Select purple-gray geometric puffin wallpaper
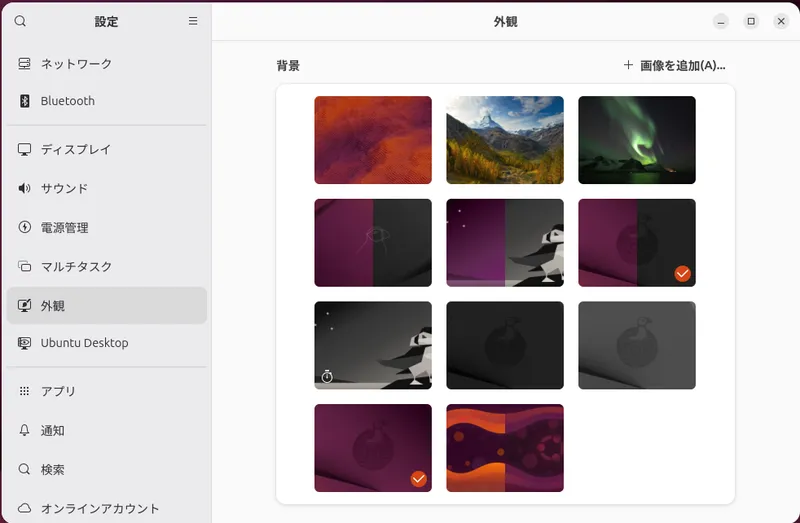 tap(505, 242)
